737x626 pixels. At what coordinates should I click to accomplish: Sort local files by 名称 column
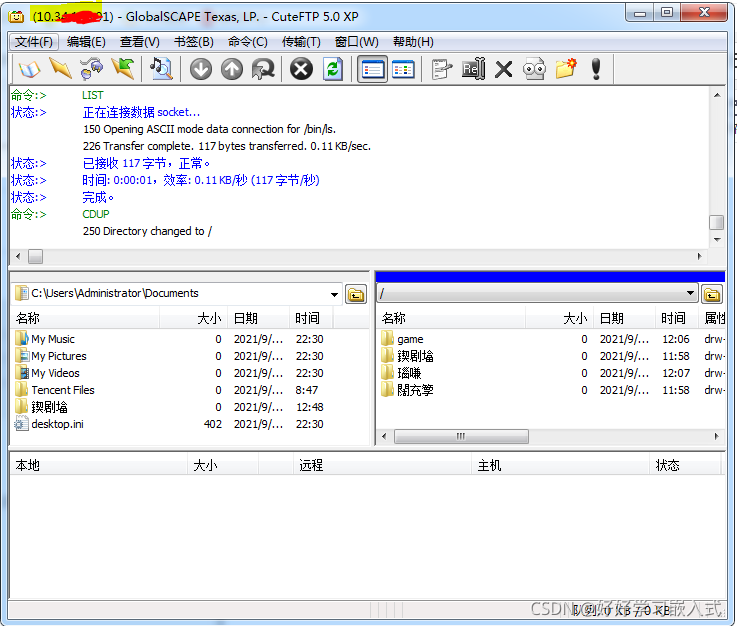pos(85,318)
